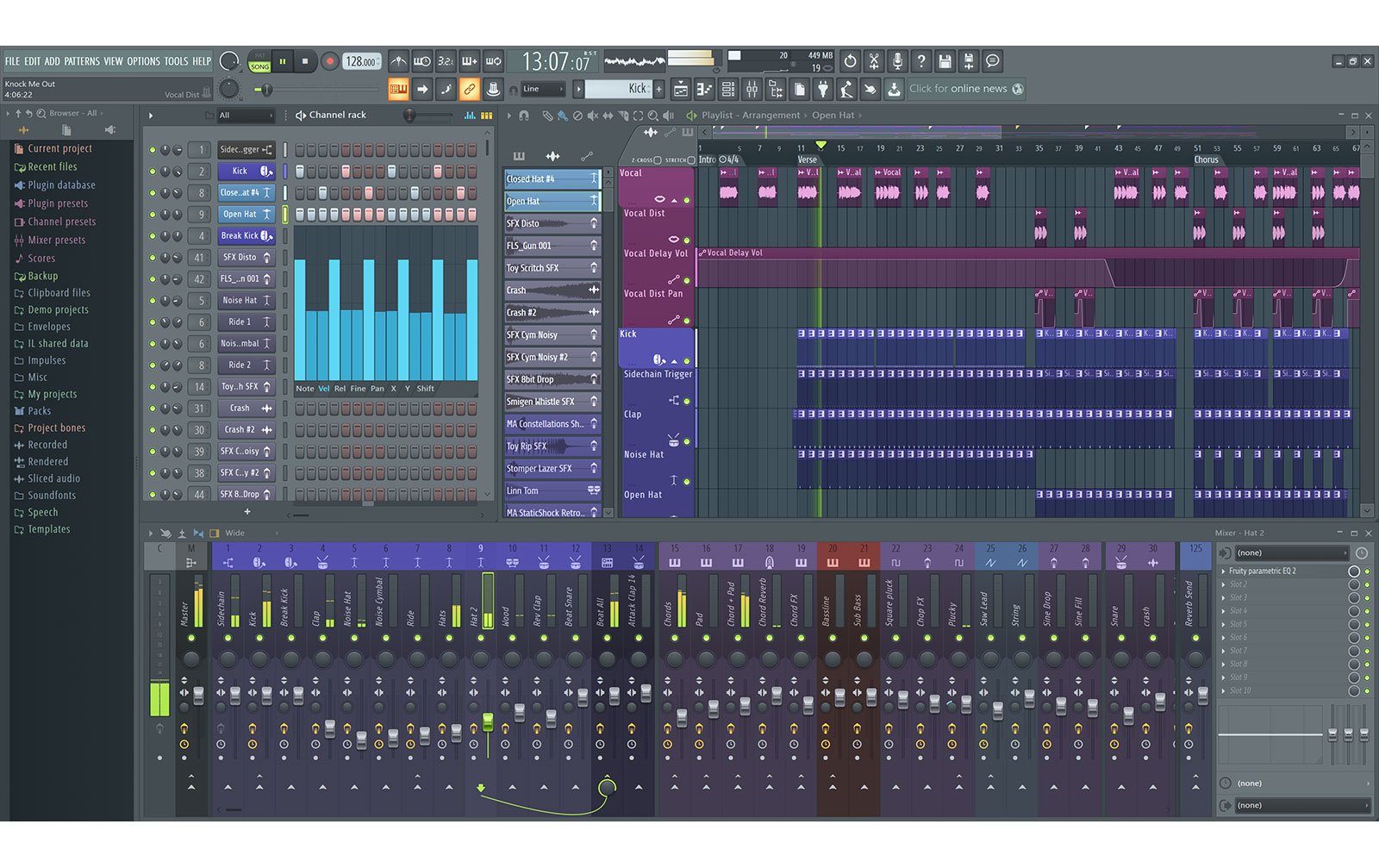Toggle the playlist magnet snap icon
Image resolution: width=1379 pixels, height=868 pixels.
523,116
